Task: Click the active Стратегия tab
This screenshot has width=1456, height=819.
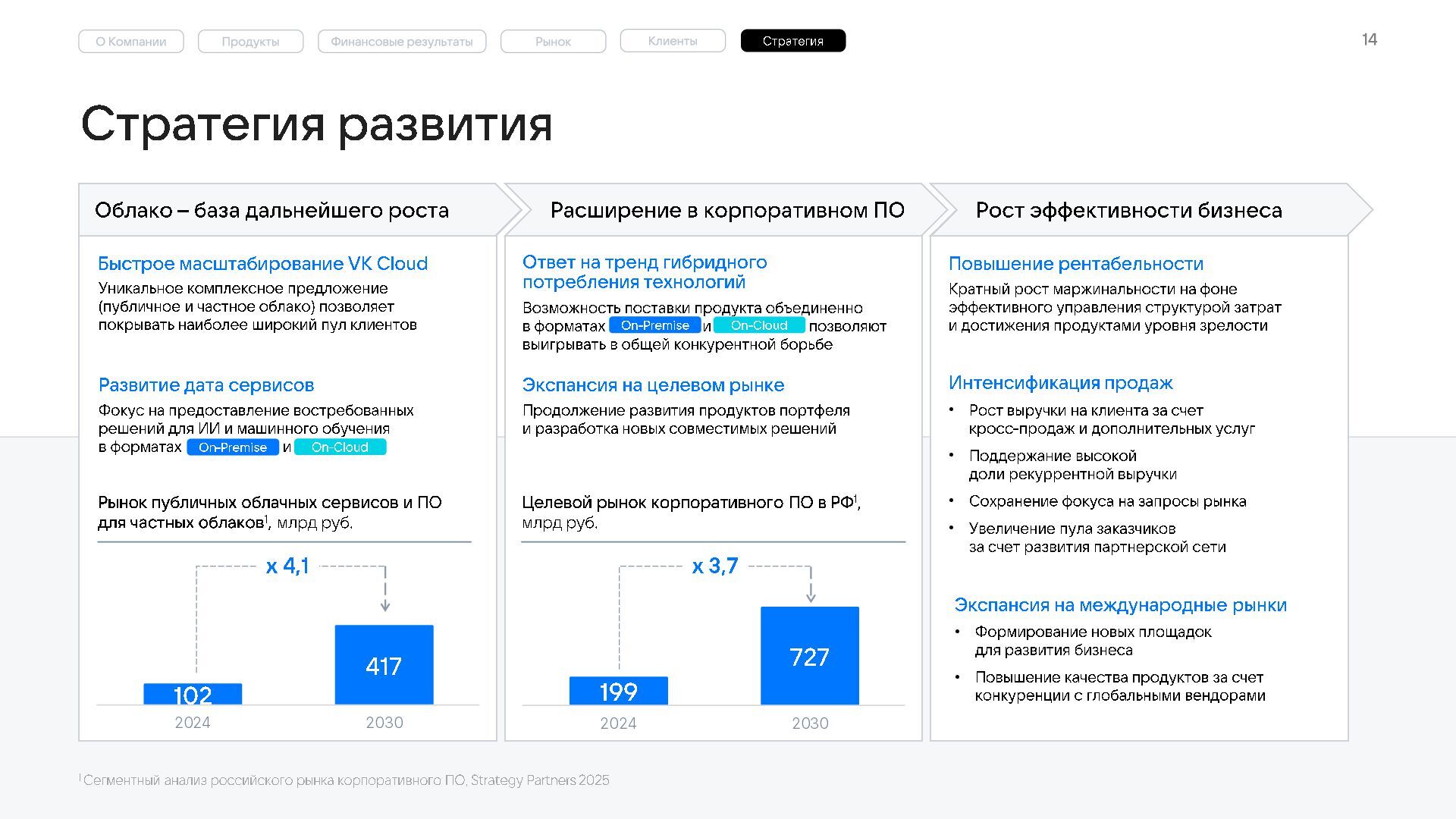Action: (792, 41)
